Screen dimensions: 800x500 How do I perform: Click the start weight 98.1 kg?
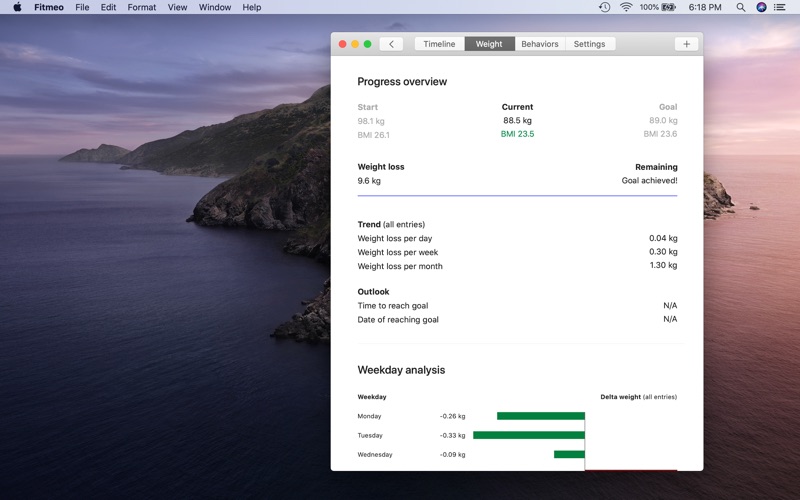click(x=371, y=121)
